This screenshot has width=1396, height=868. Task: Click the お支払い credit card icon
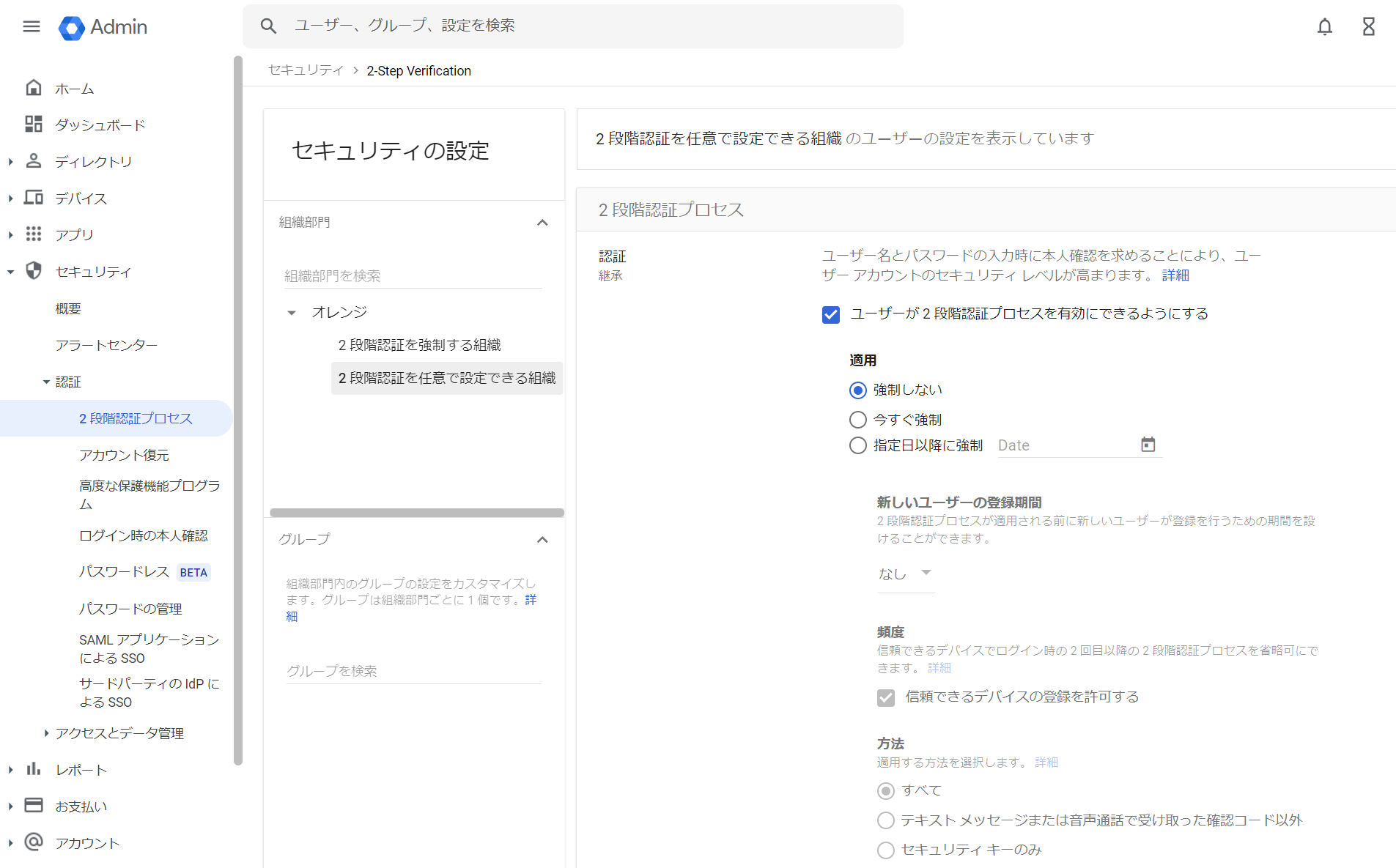click(x=34, y=806)
